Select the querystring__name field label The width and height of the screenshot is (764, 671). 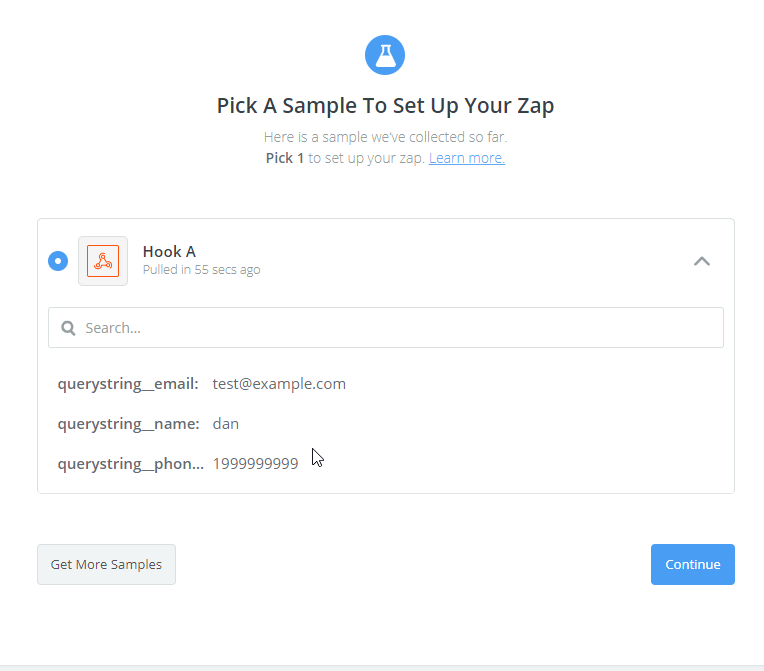coord(128,424)
